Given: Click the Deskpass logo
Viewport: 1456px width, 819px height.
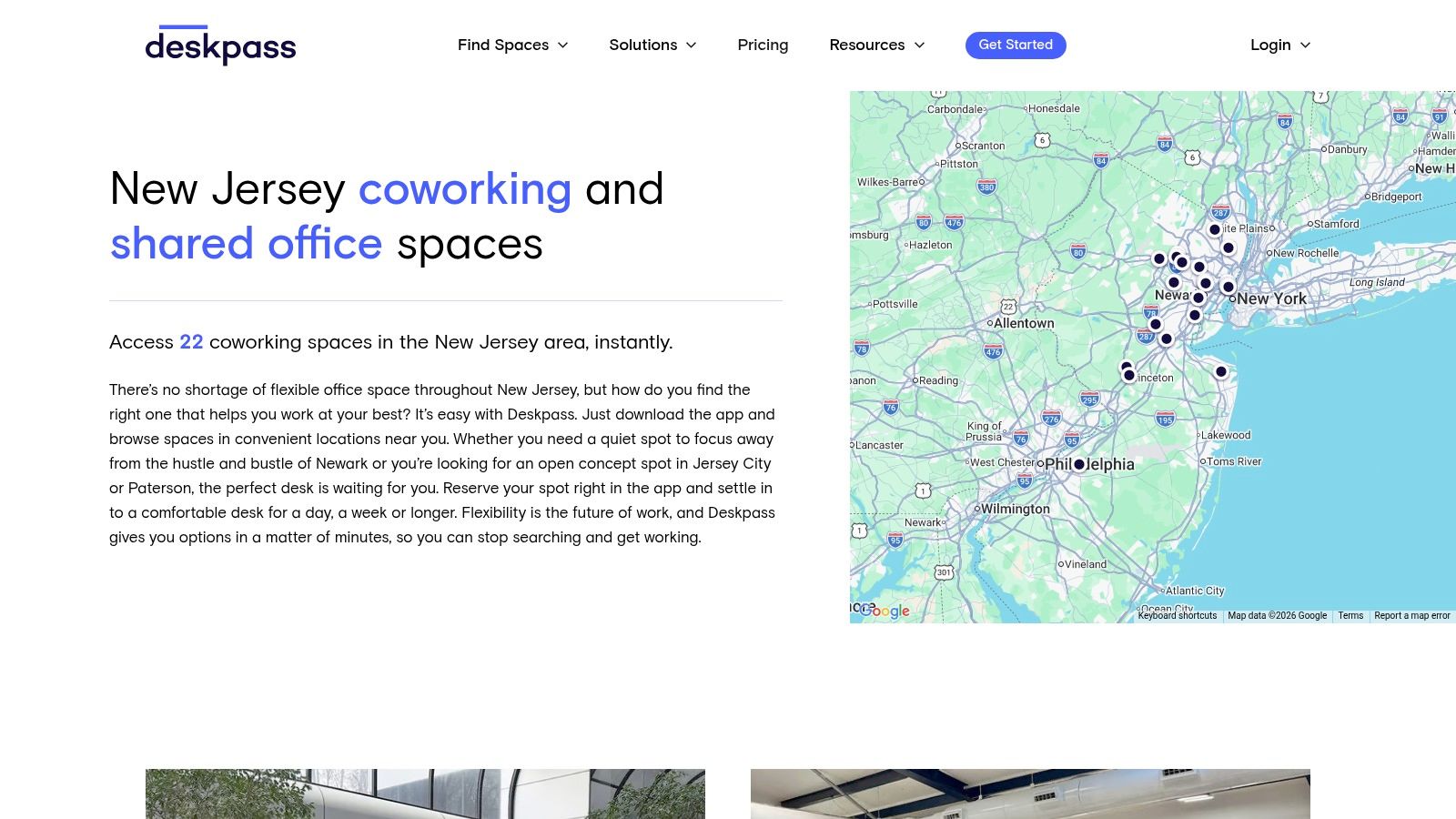Looking at the screenshot, I should pos(220,45).
